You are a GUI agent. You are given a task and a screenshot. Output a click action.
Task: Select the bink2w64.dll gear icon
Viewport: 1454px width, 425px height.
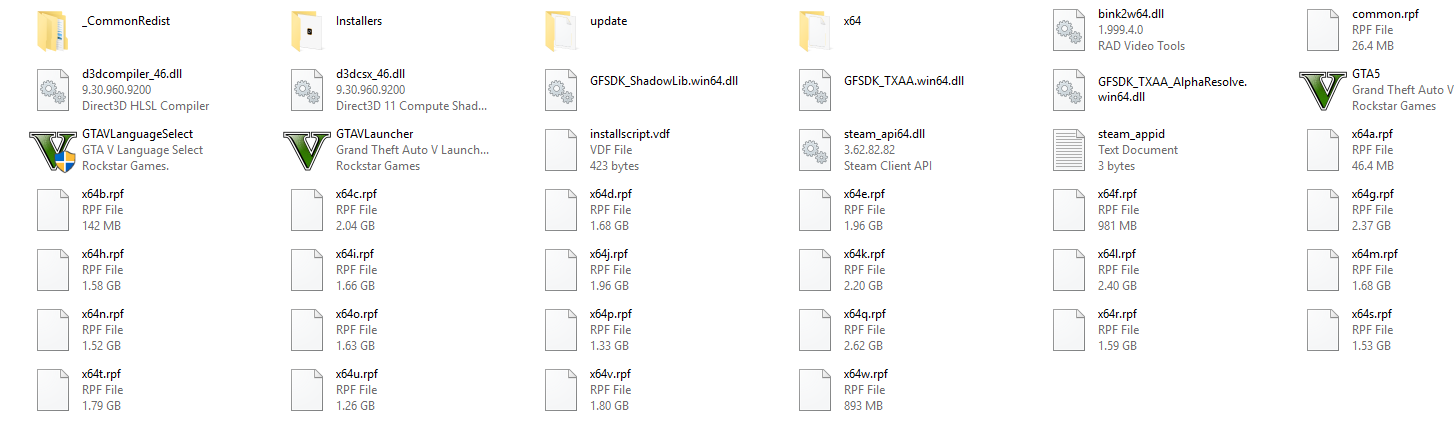[x=1068, y=30]
